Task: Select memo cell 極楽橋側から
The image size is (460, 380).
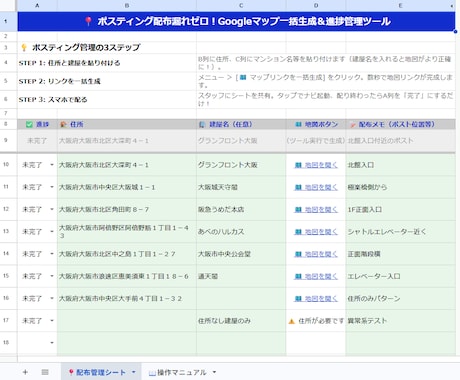Action: point(400,187)
